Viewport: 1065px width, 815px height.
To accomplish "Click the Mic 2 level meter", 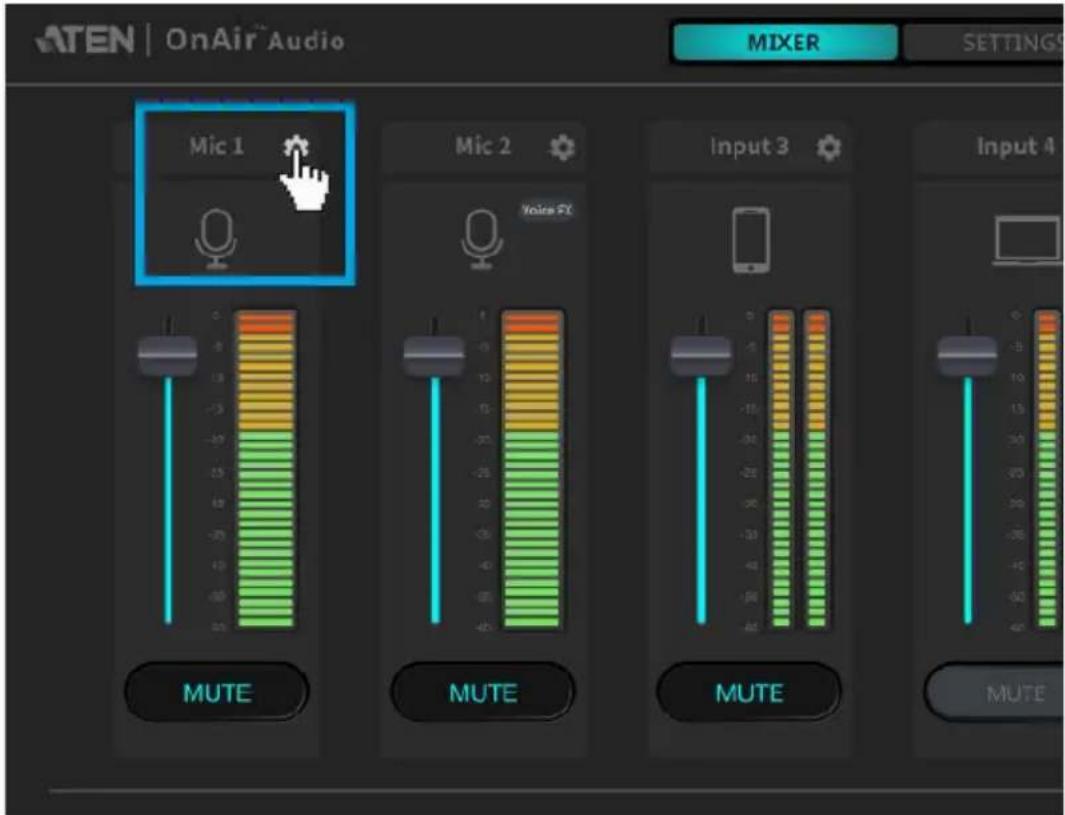I will [532, 469].
